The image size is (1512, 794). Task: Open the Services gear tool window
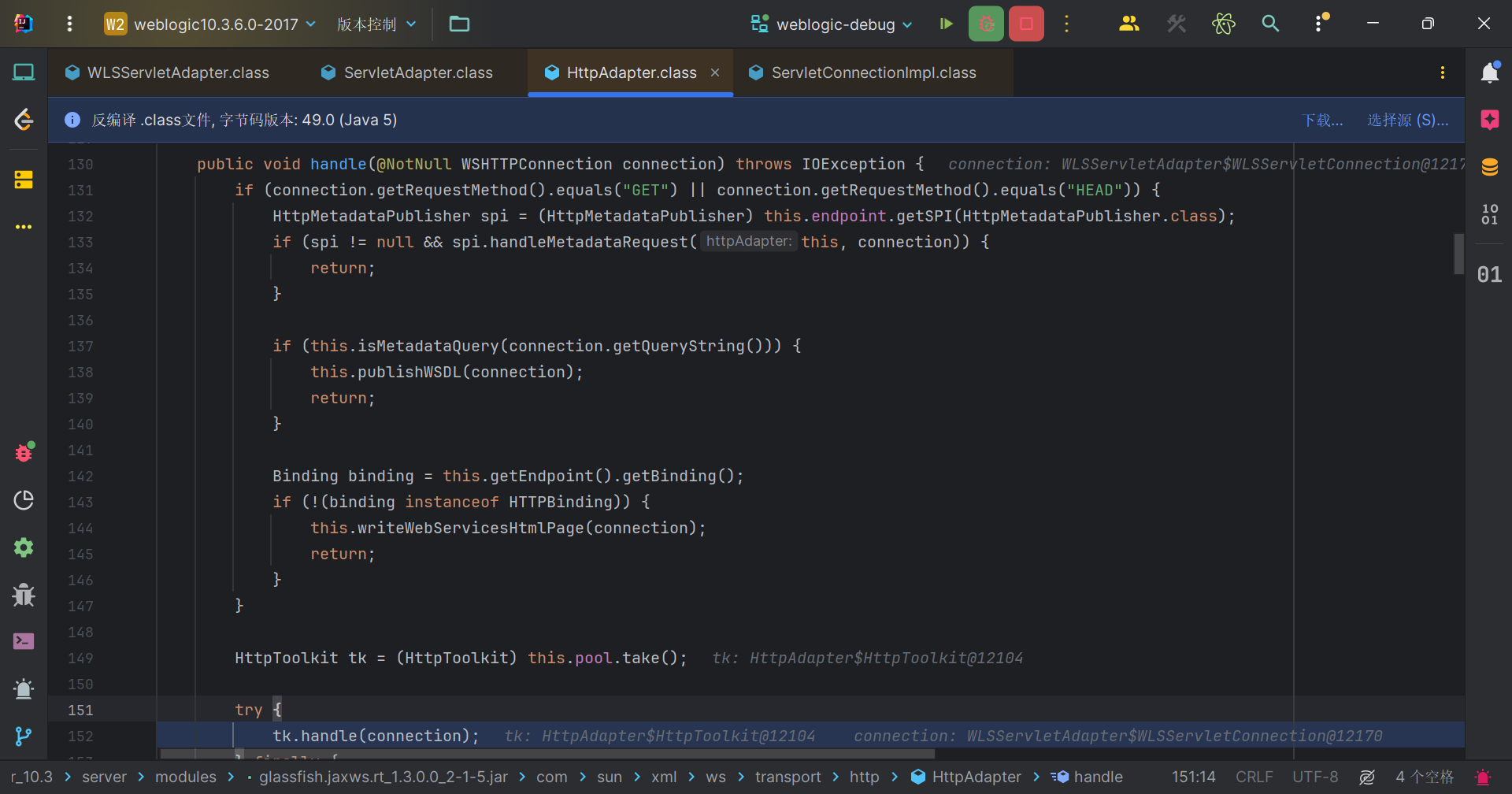point(24,547)
